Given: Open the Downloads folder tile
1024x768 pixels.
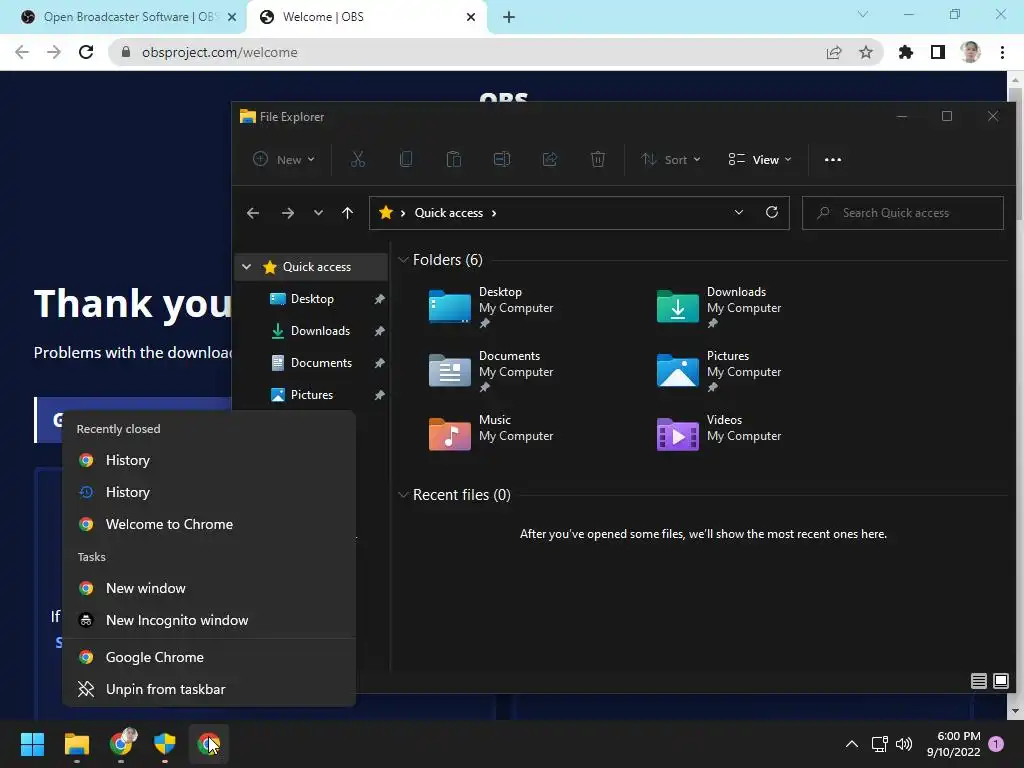Looking at the screenshot, I should click(719, 307).
